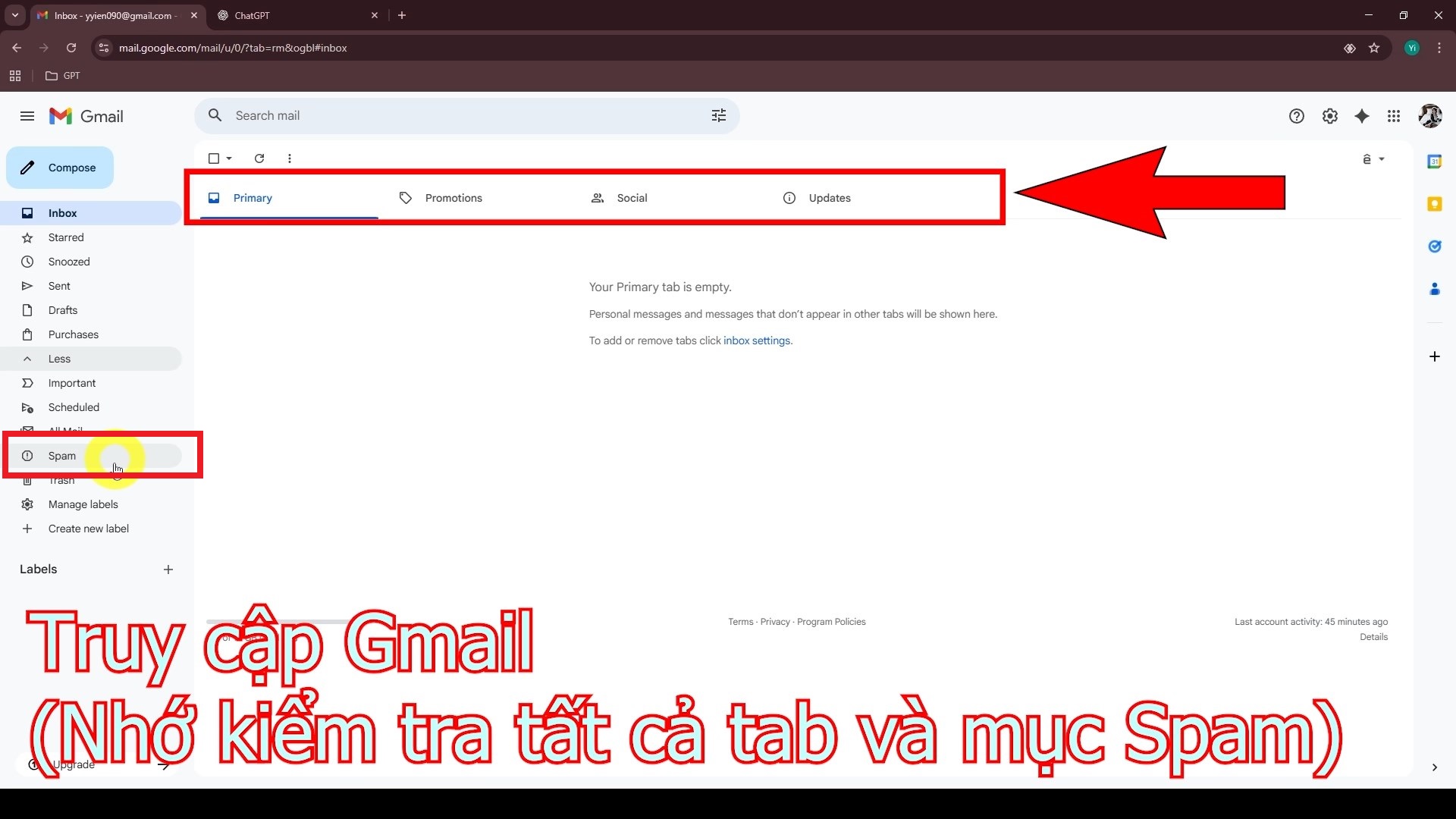Click into the Search mail field
This screenshot has height=819, width=1456.
coord(455,115)
